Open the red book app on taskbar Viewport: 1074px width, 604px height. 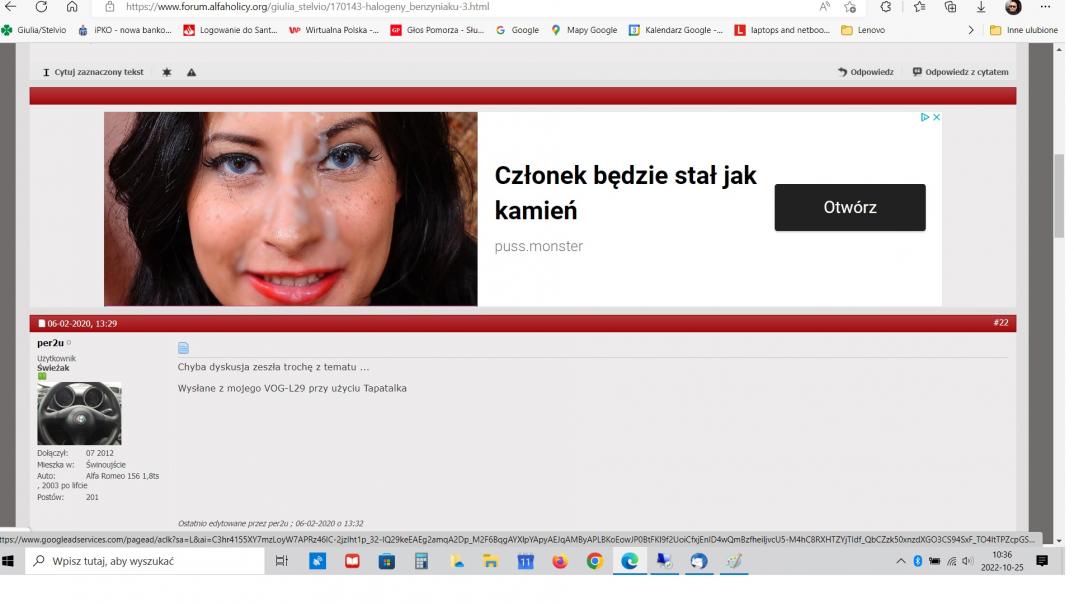(x=352, y=562)
